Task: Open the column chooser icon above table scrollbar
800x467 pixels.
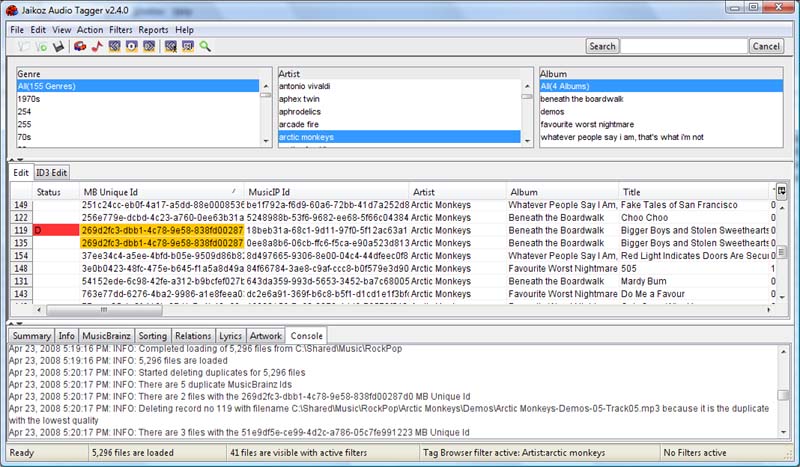Action: coord(781,191)
